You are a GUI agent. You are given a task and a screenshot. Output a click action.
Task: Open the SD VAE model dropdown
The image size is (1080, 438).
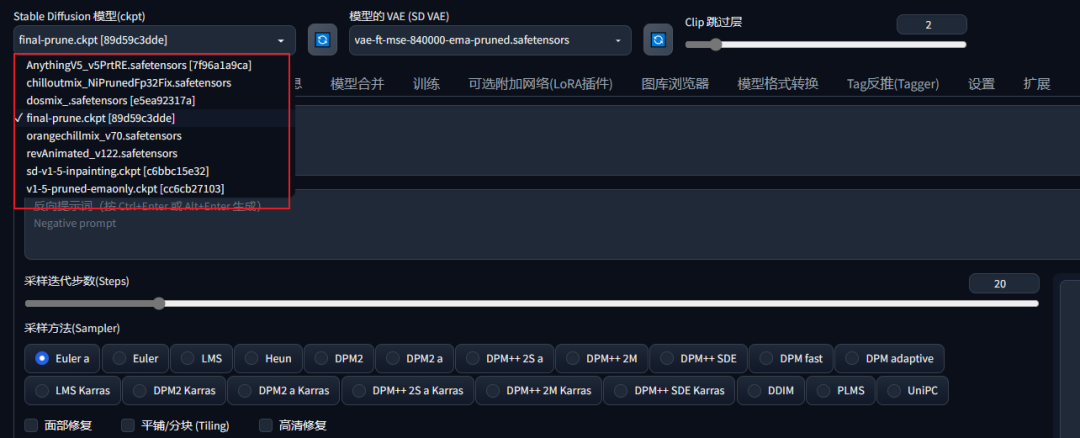(490, 40)
